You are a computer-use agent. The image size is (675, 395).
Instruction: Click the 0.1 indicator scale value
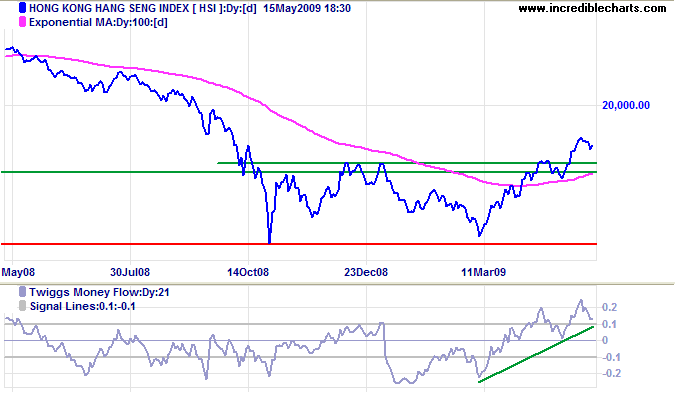(x=610, y=324)
